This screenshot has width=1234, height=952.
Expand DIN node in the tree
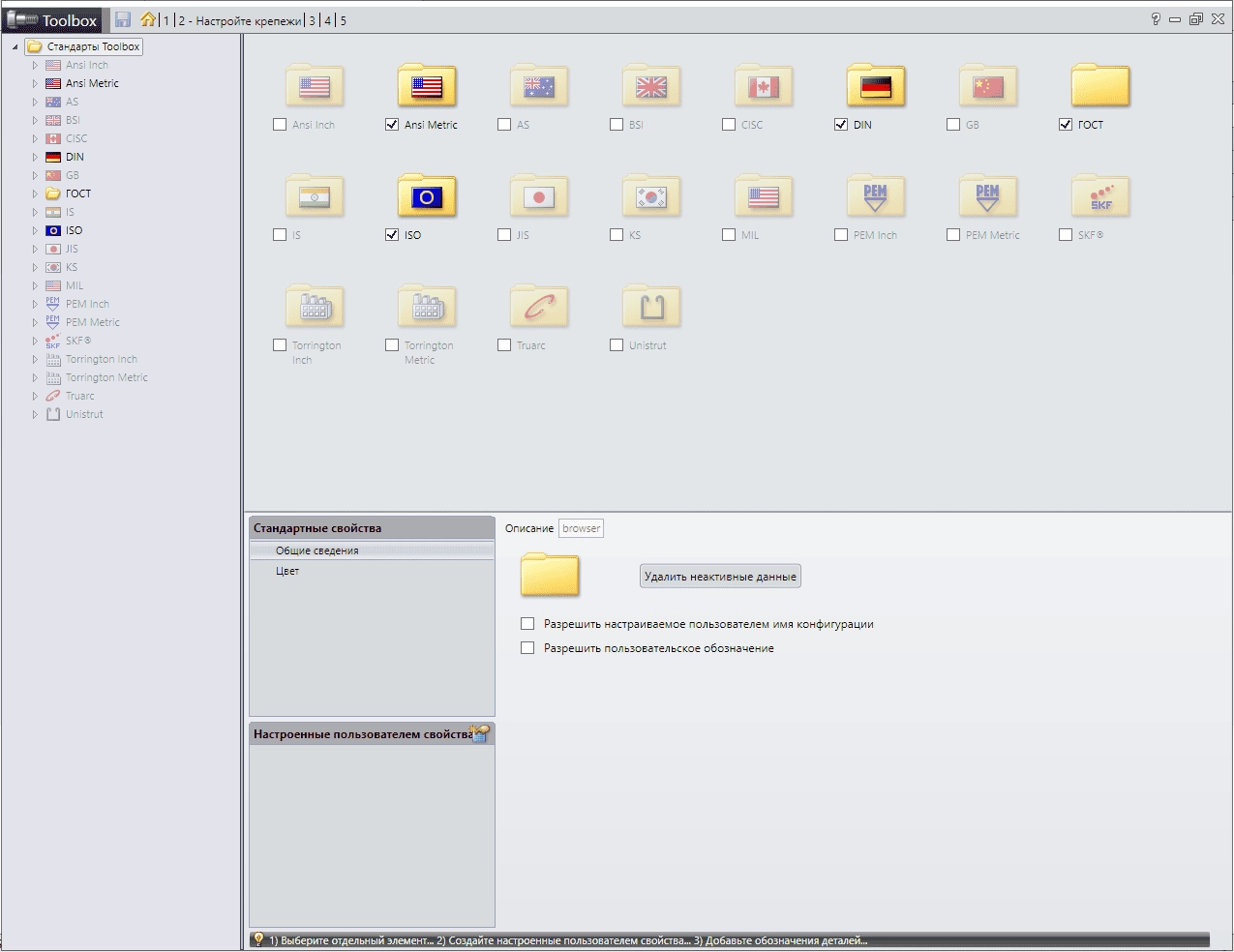click(35, 157)
